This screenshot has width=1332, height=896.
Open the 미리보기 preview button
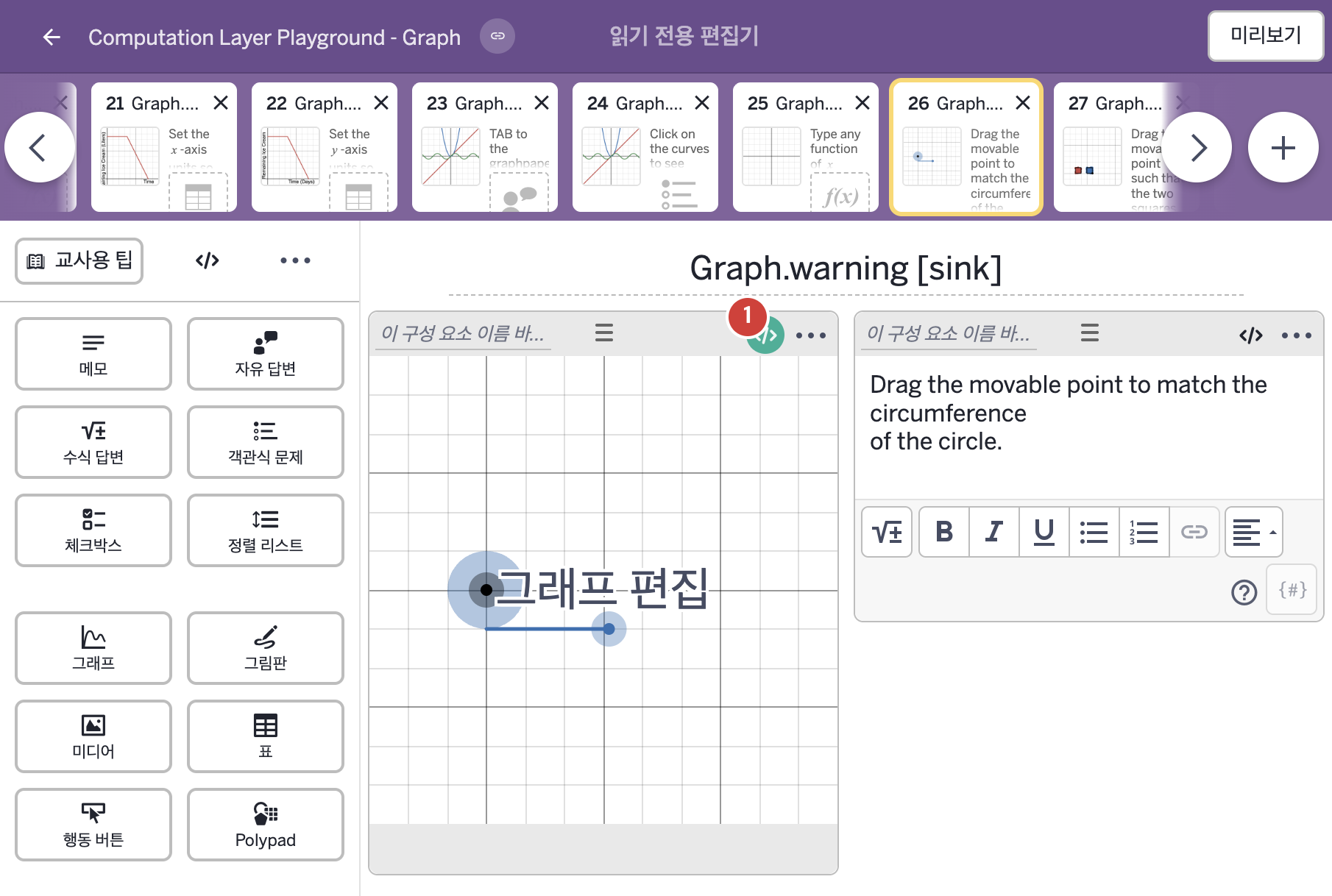click(x=1266, y=35)
